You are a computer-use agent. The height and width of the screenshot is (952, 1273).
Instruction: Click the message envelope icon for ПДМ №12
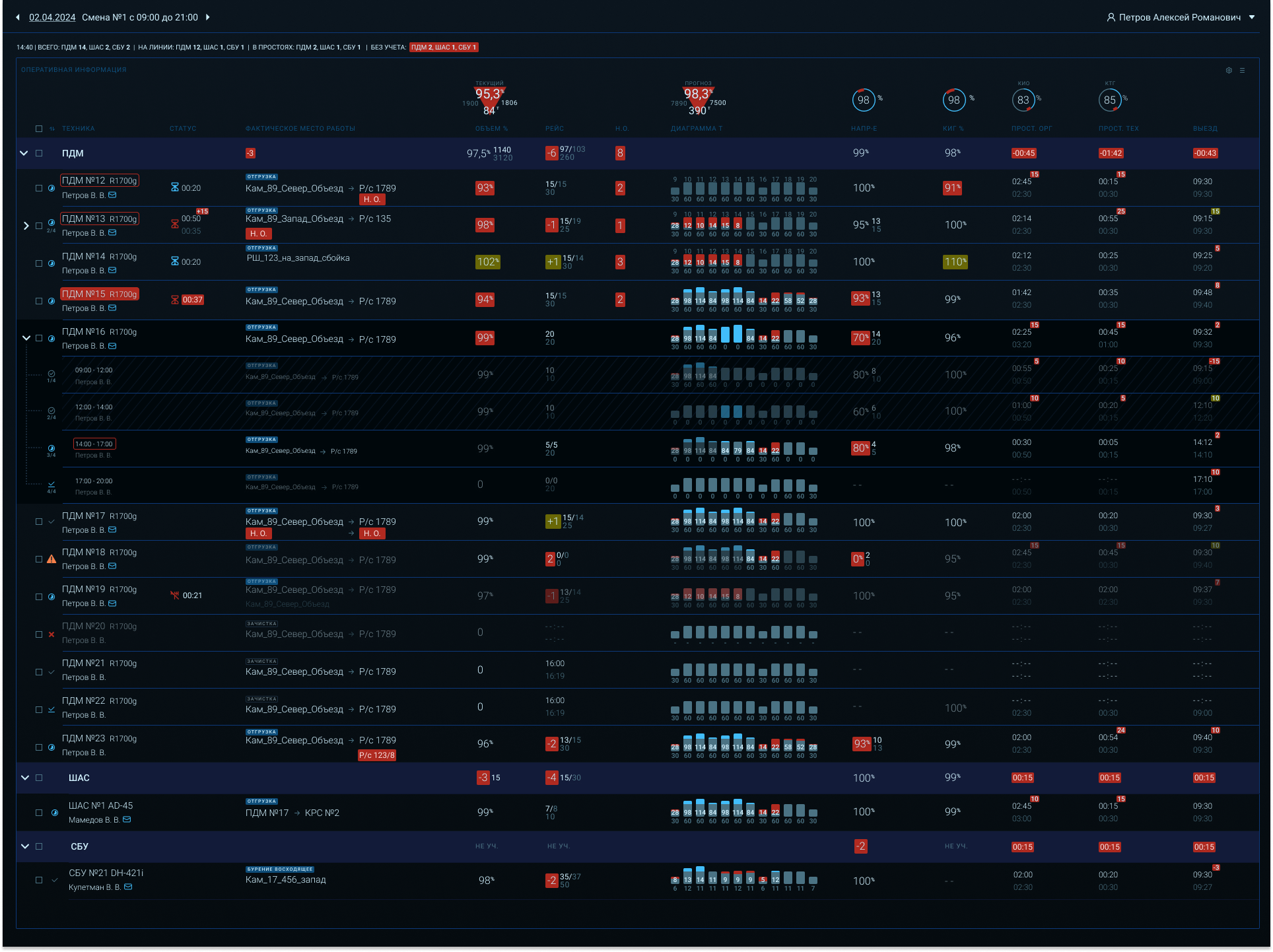(112, 195)
